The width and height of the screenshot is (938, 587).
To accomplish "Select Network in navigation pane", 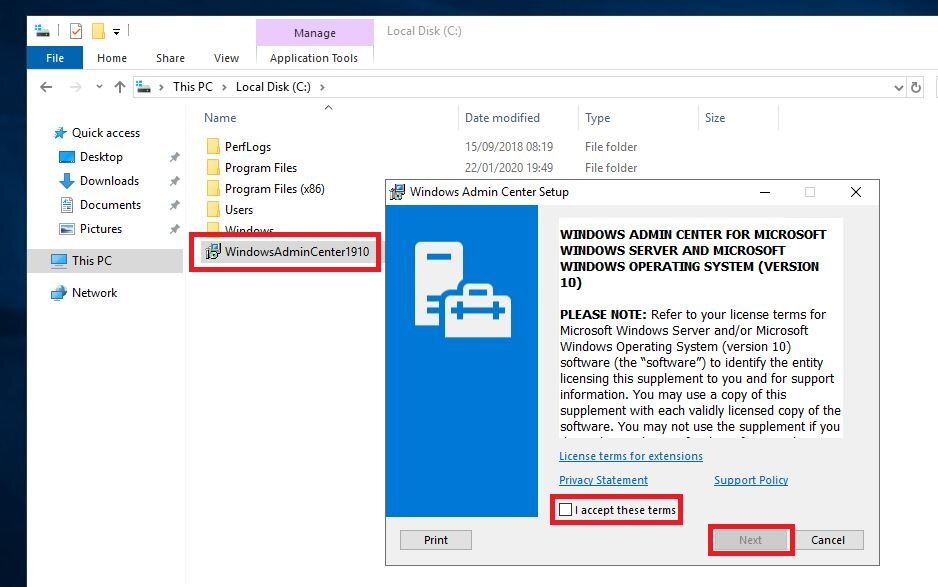I will (95, 293).
